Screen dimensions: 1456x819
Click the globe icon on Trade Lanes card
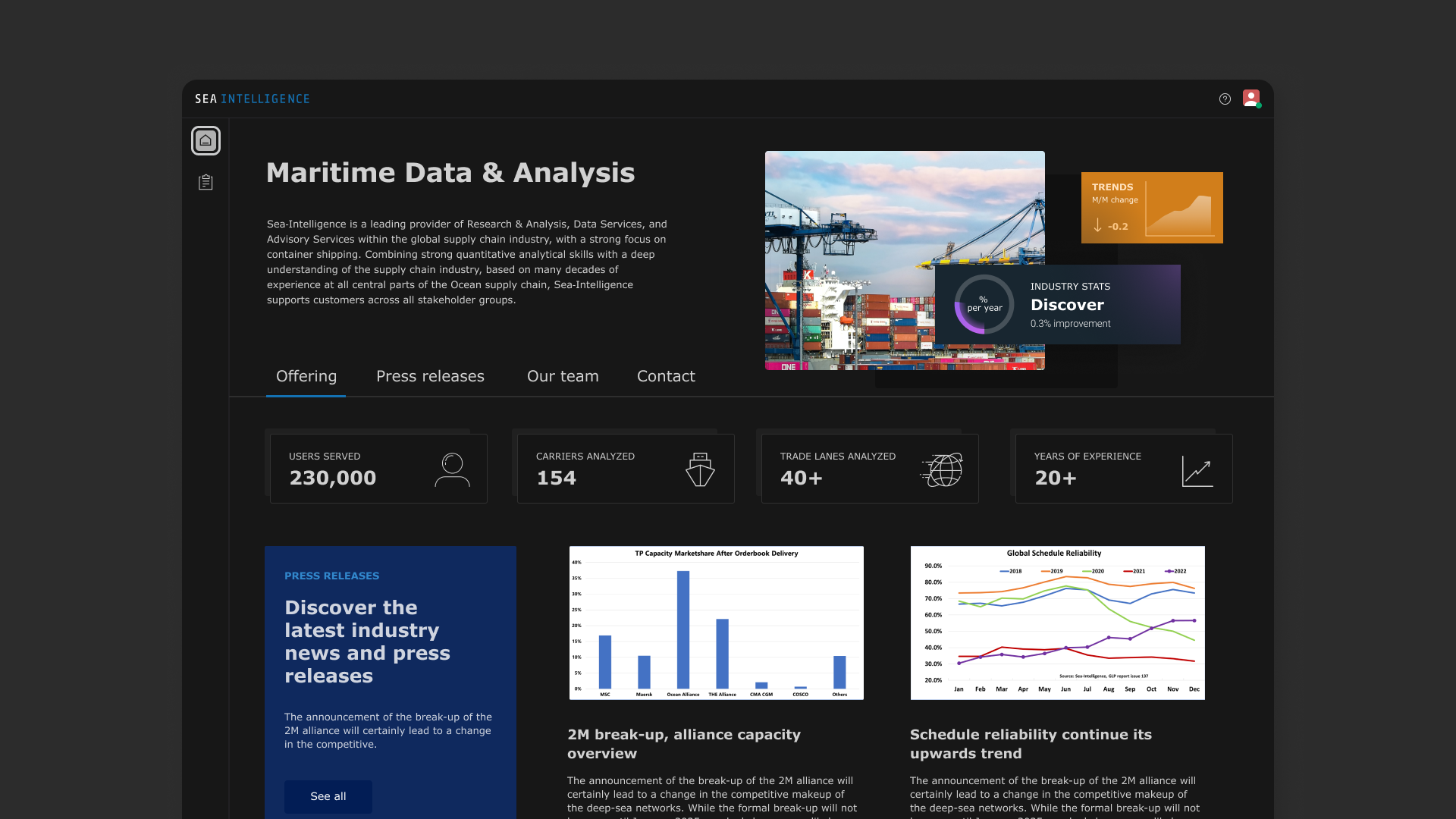(943, 469)
